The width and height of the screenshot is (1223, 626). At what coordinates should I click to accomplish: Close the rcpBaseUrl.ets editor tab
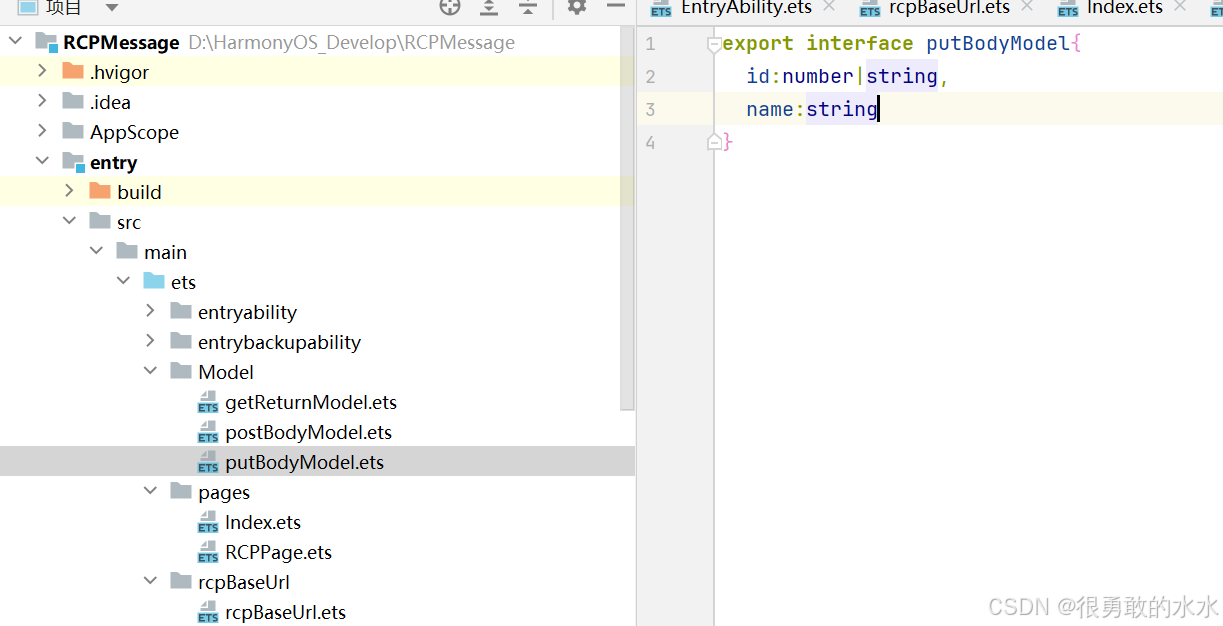pos(1027,7)
